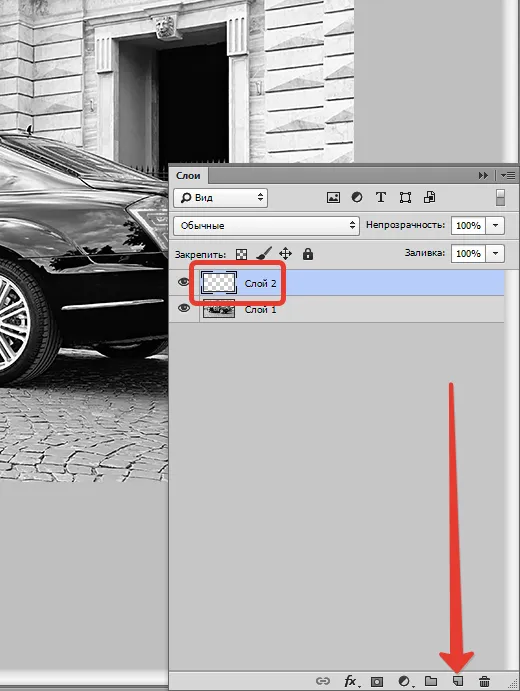This screenshot has width=520, height=691.
Task: Open the layer styles fx menu
Action: (350, 681)
